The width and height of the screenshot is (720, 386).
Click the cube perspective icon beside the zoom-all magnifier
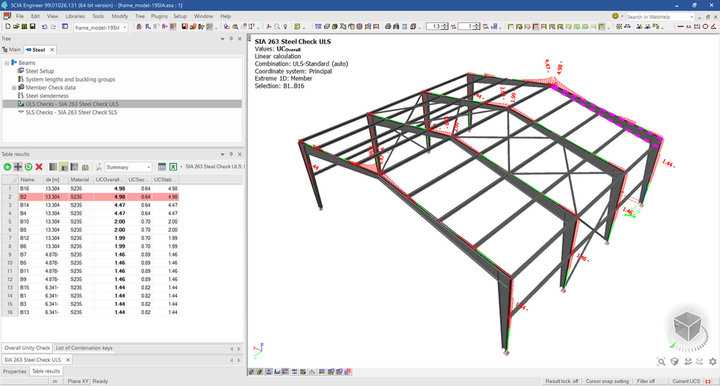click(675, 362)
